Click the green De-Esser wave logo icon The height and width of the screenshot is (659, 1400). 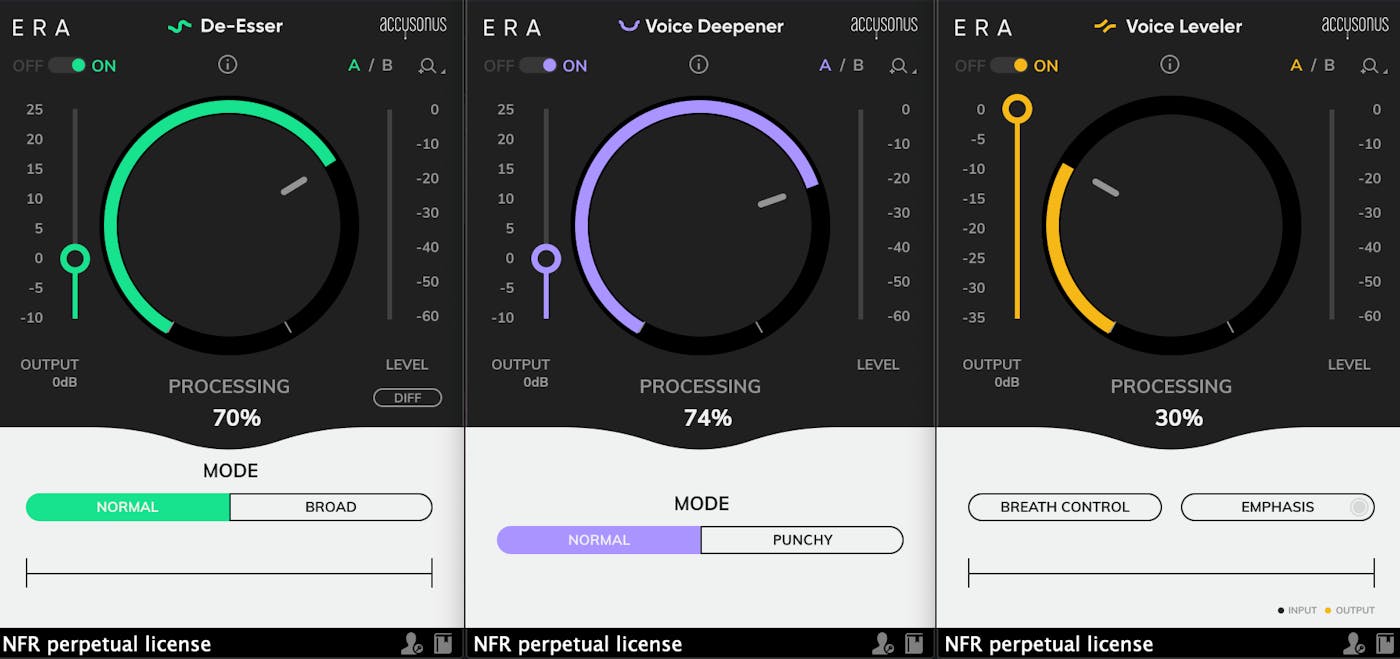click(179, 27)
